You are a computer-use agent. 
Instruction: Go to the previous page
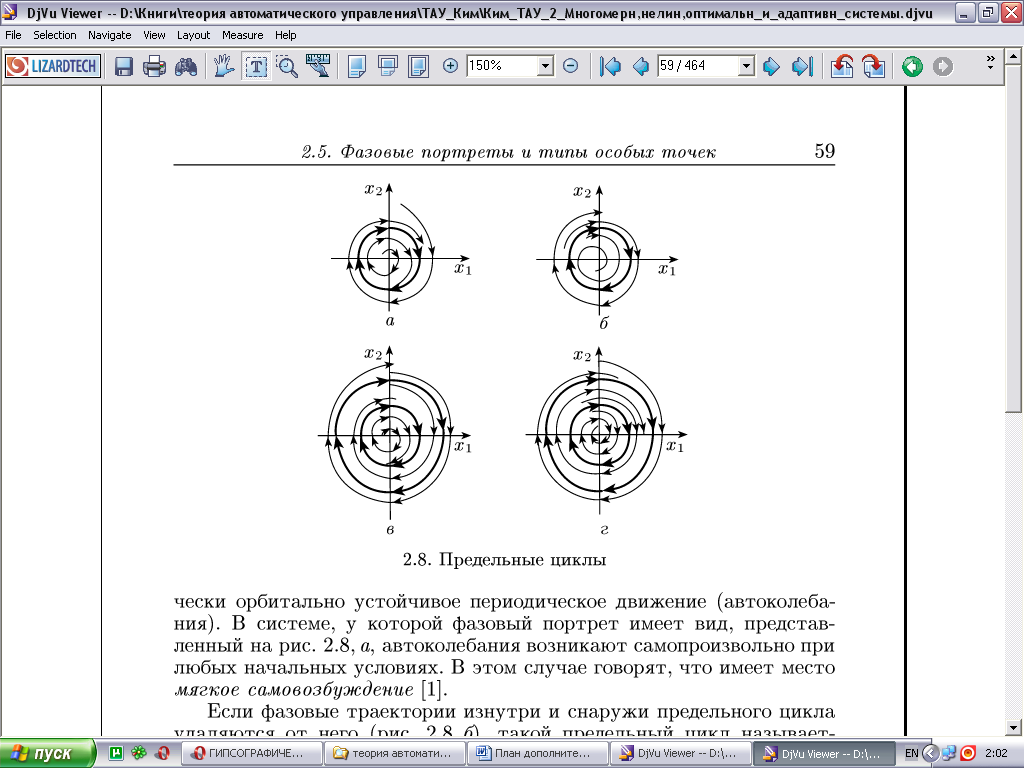tap(641, 66)
